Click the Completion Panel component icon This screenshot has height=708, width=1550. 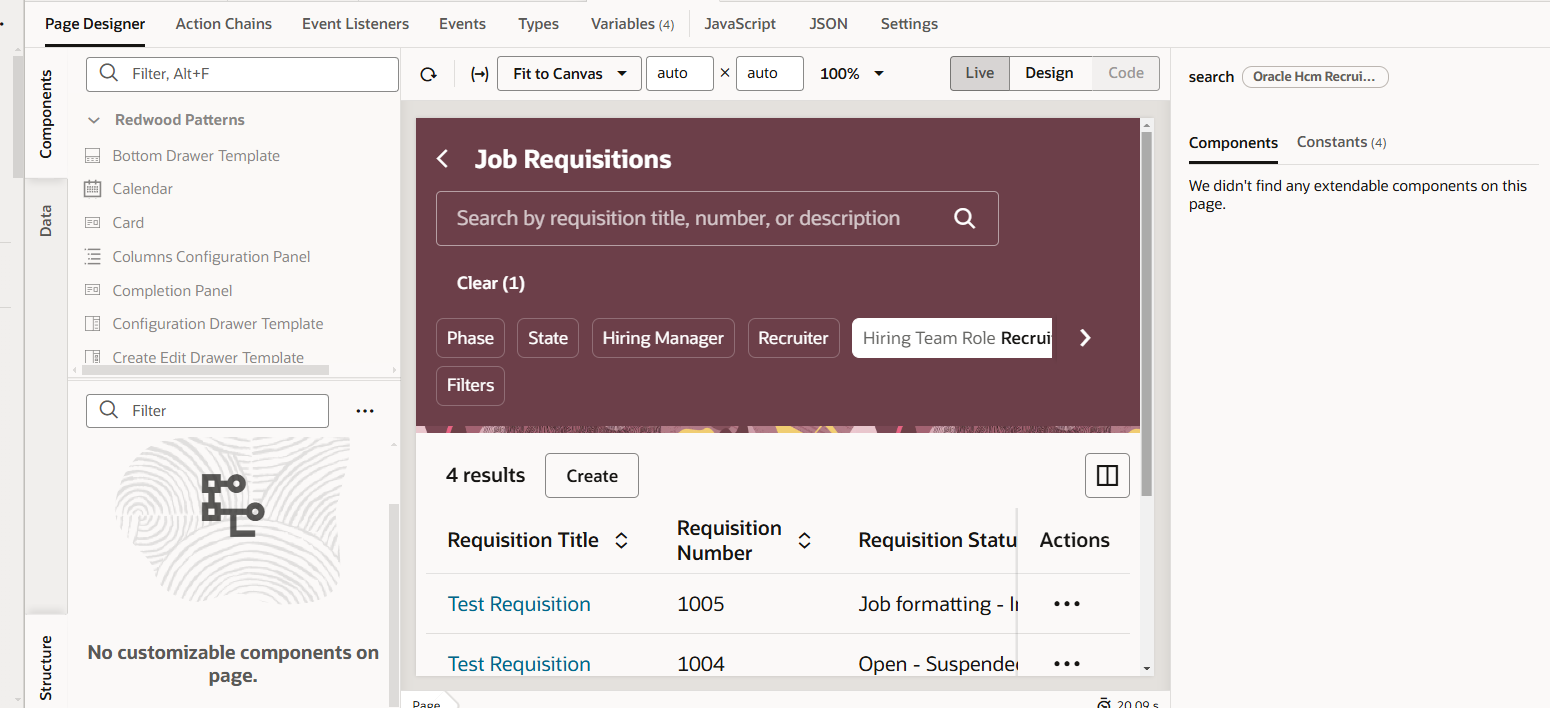tap(92, 290)
